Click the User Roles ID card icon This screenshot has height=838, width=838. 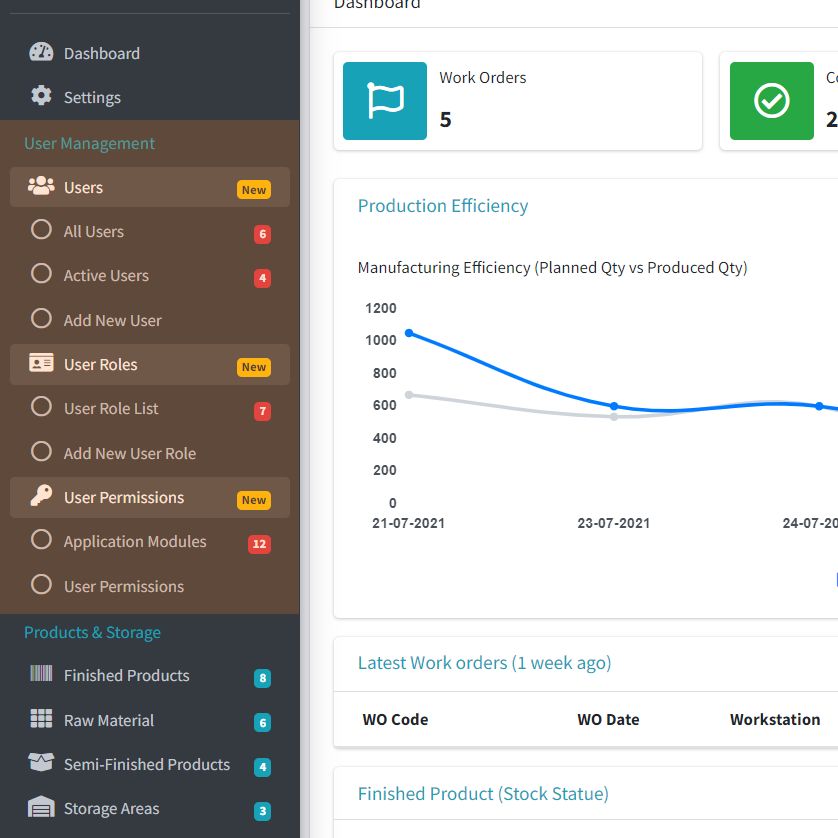(x=41, y=363)
